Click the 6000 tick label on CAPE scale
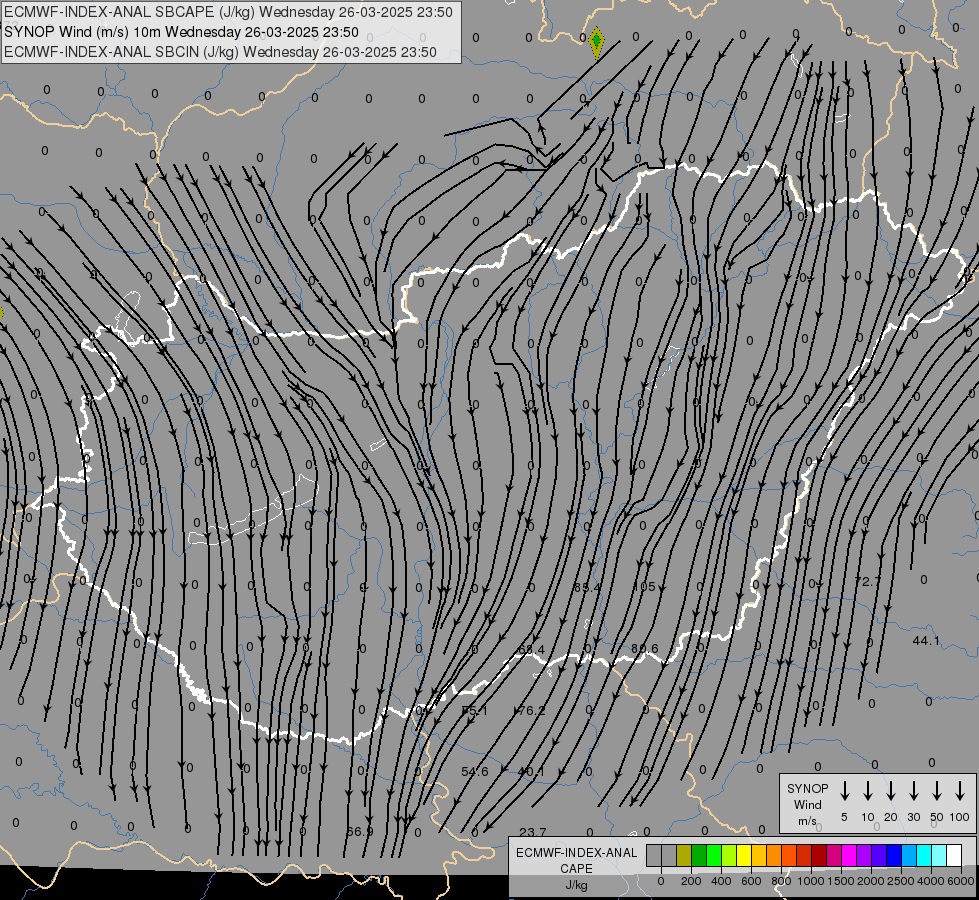This screenshot has width=979, height=900. (961, 881)
